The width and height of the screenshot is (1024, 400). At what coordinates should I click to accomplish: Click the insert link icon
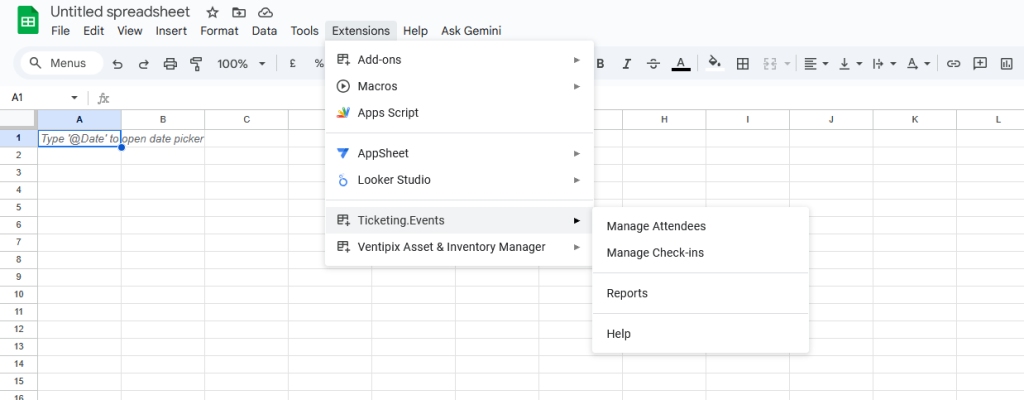(953, 64)
